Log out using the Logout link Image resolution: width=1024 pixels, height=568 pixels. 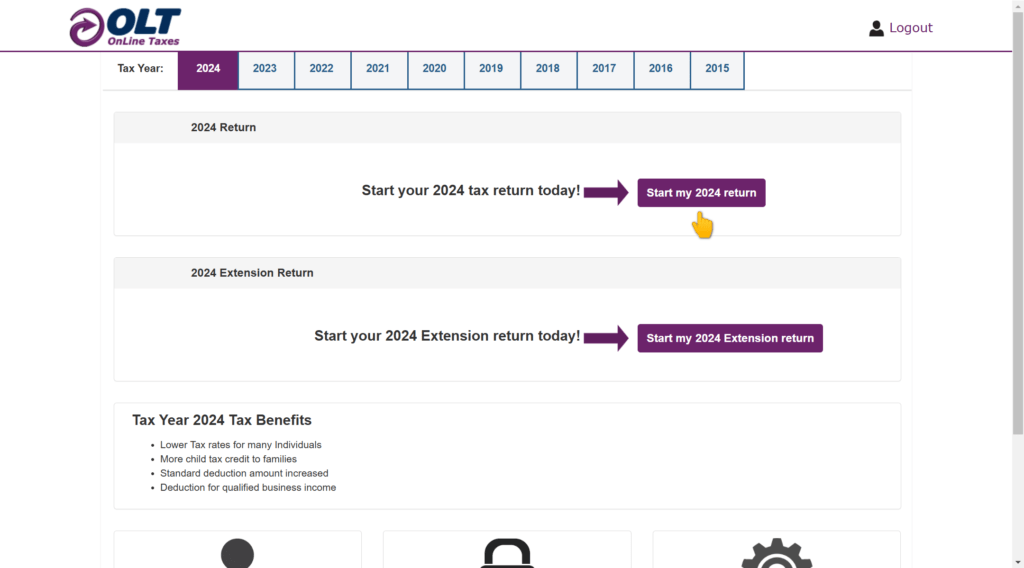pyautogui.click(x=910, y=28)
